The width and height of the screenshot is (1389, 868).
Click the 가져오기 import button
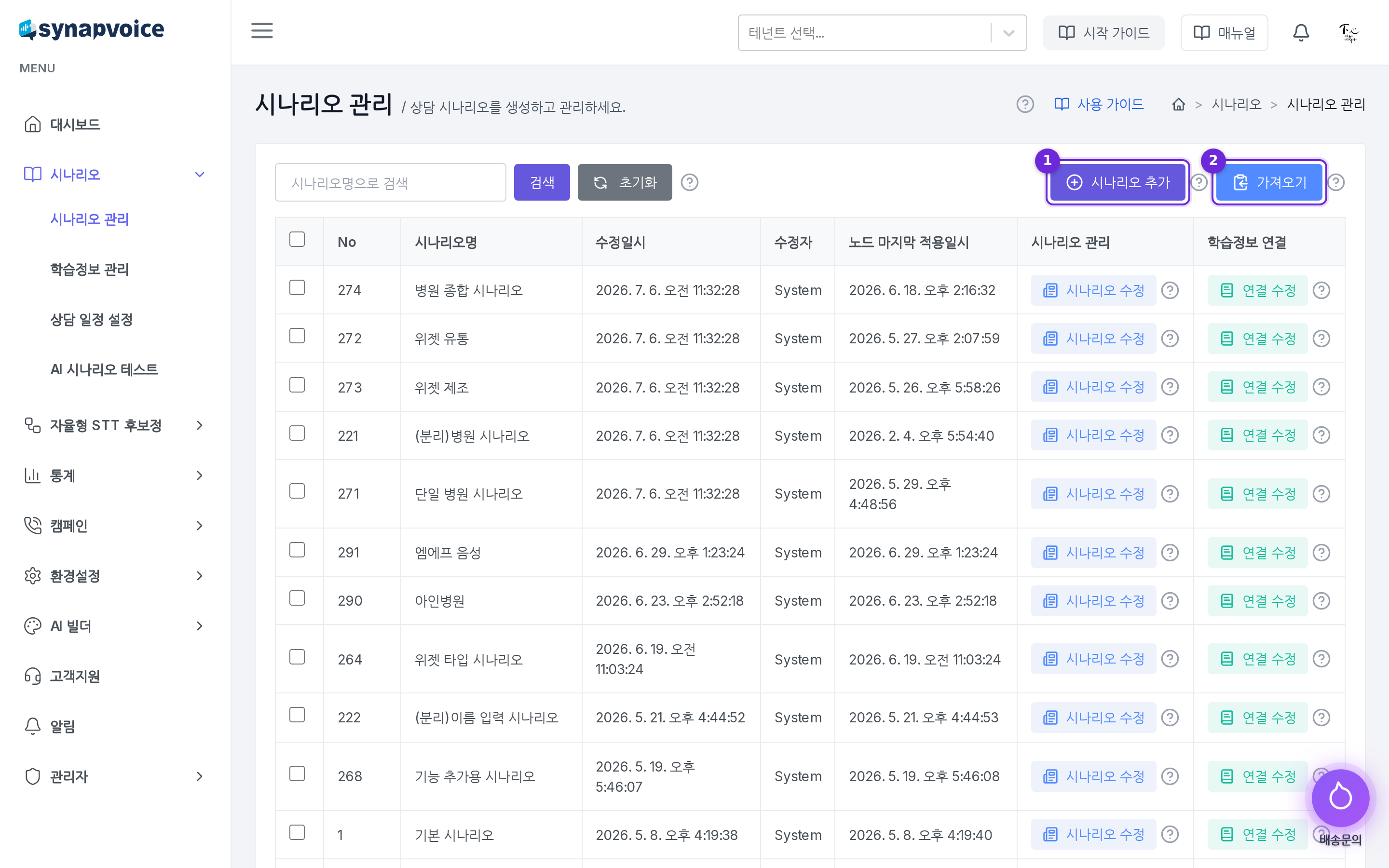click(1269, 183)
